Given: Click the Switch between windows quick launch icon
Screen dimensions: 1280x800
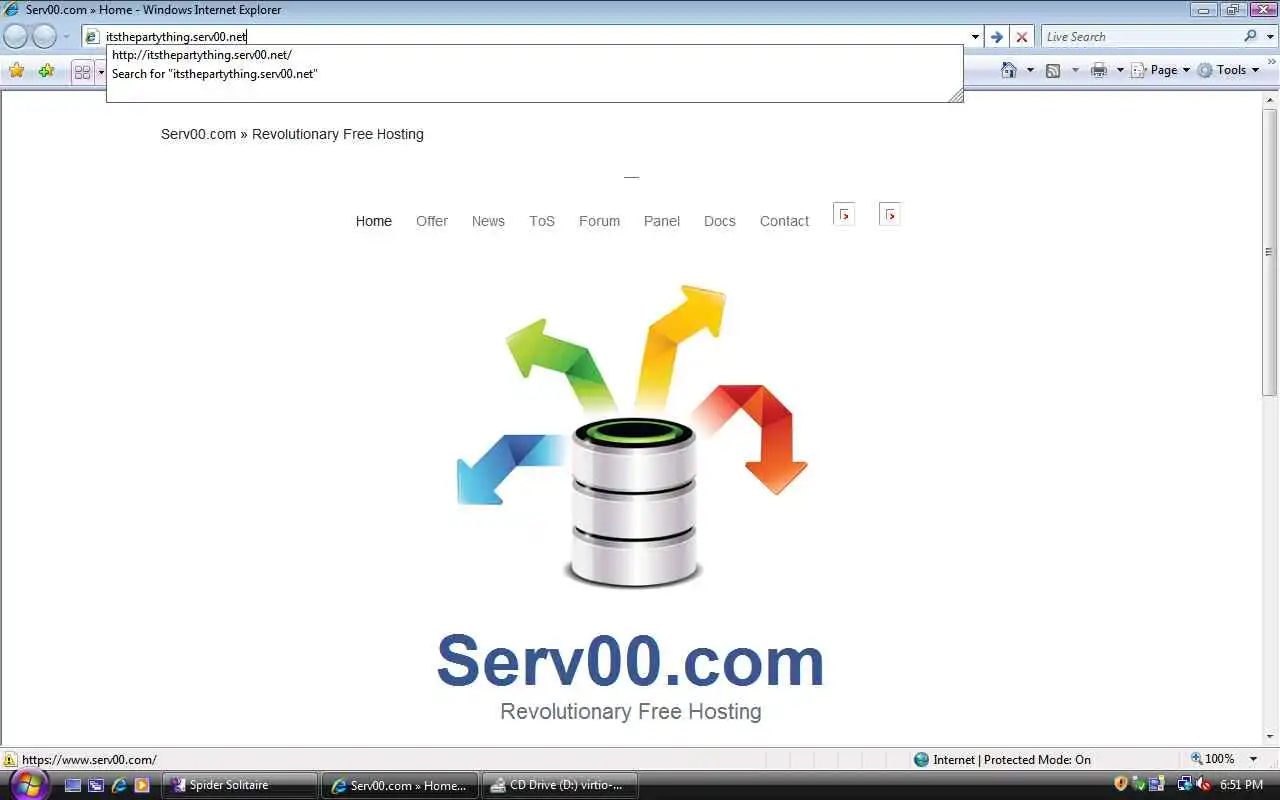Looking at the screenshot, I should tap(96, 786).
